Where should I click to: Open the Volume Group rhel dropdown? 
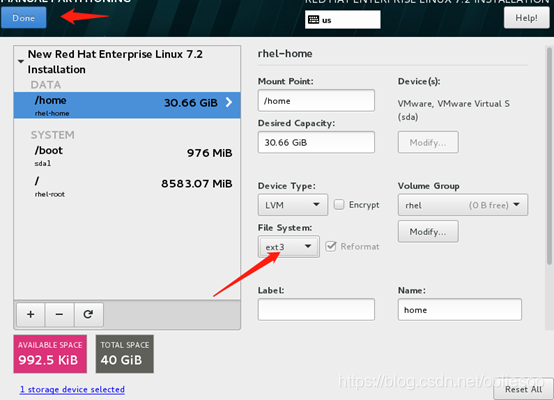463,205
